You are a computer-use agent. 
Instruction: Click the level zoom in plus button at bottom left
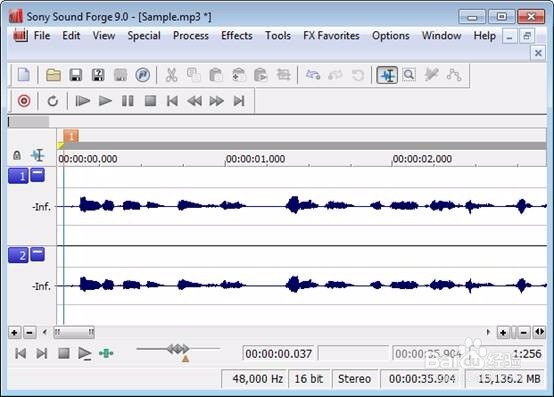[x=14, y=333]
